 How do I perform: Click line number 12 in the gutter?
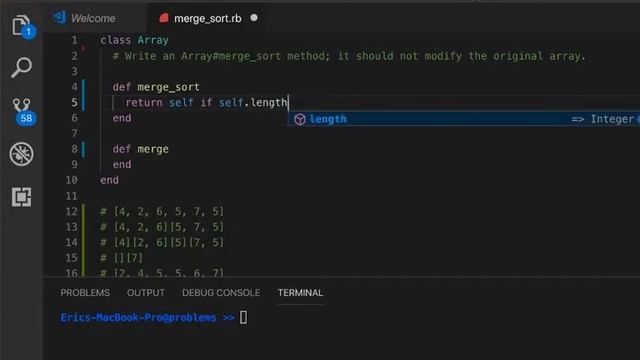pos(71,211)
